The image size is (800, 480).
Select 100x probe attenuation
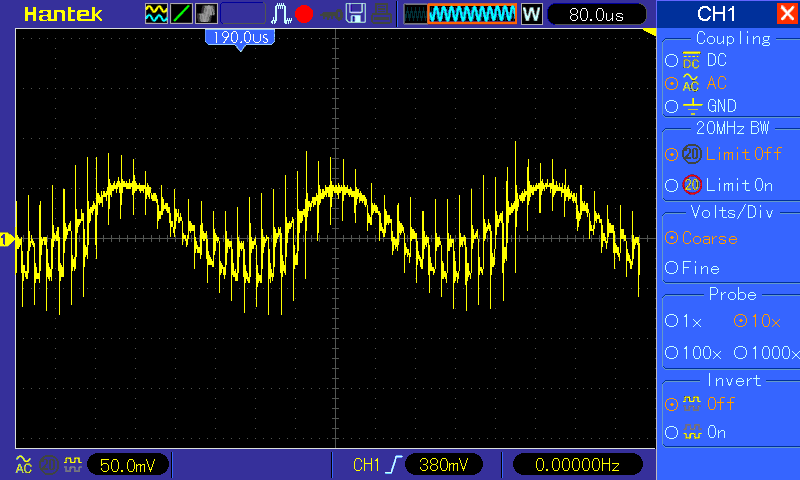click(x=693, y=352)
